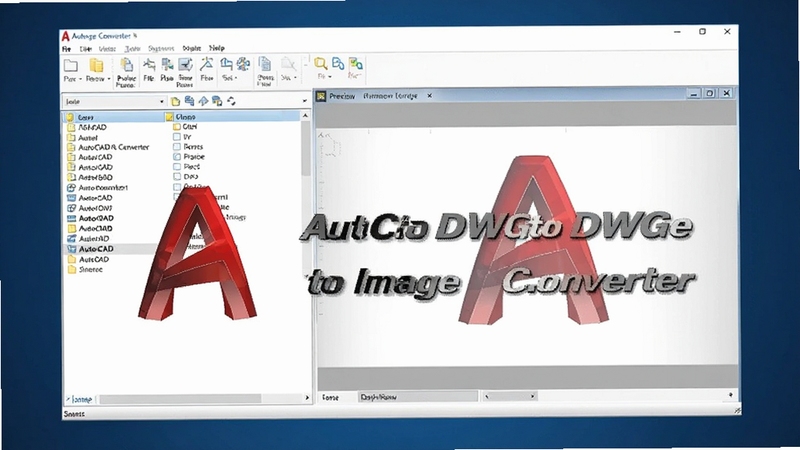Click the blank folder open icon in toolbar
Screen dimensions: 800x450
click(71, 65)
